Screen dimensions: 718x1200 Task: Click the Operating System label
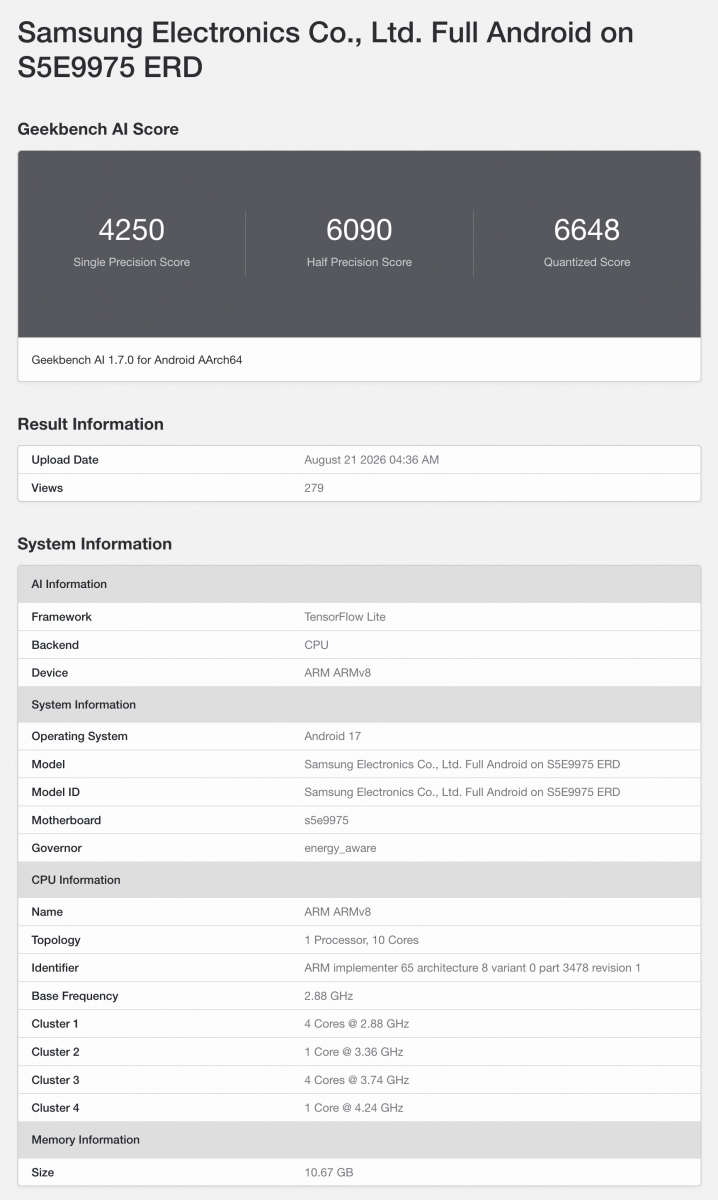(79, 736)
